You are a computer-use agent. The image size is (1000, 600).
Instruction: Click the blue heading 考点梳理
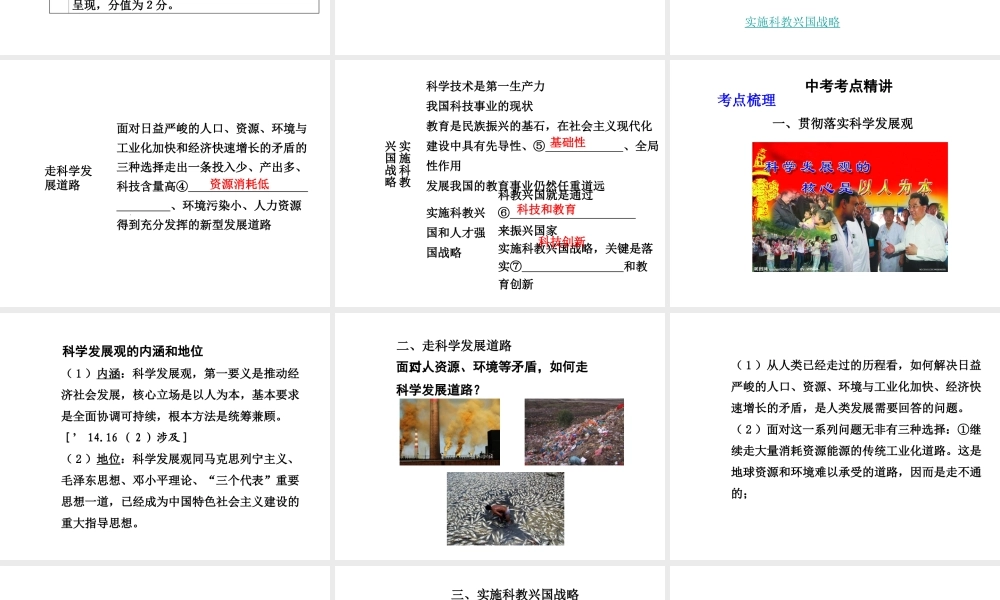[x=746, y=100]
